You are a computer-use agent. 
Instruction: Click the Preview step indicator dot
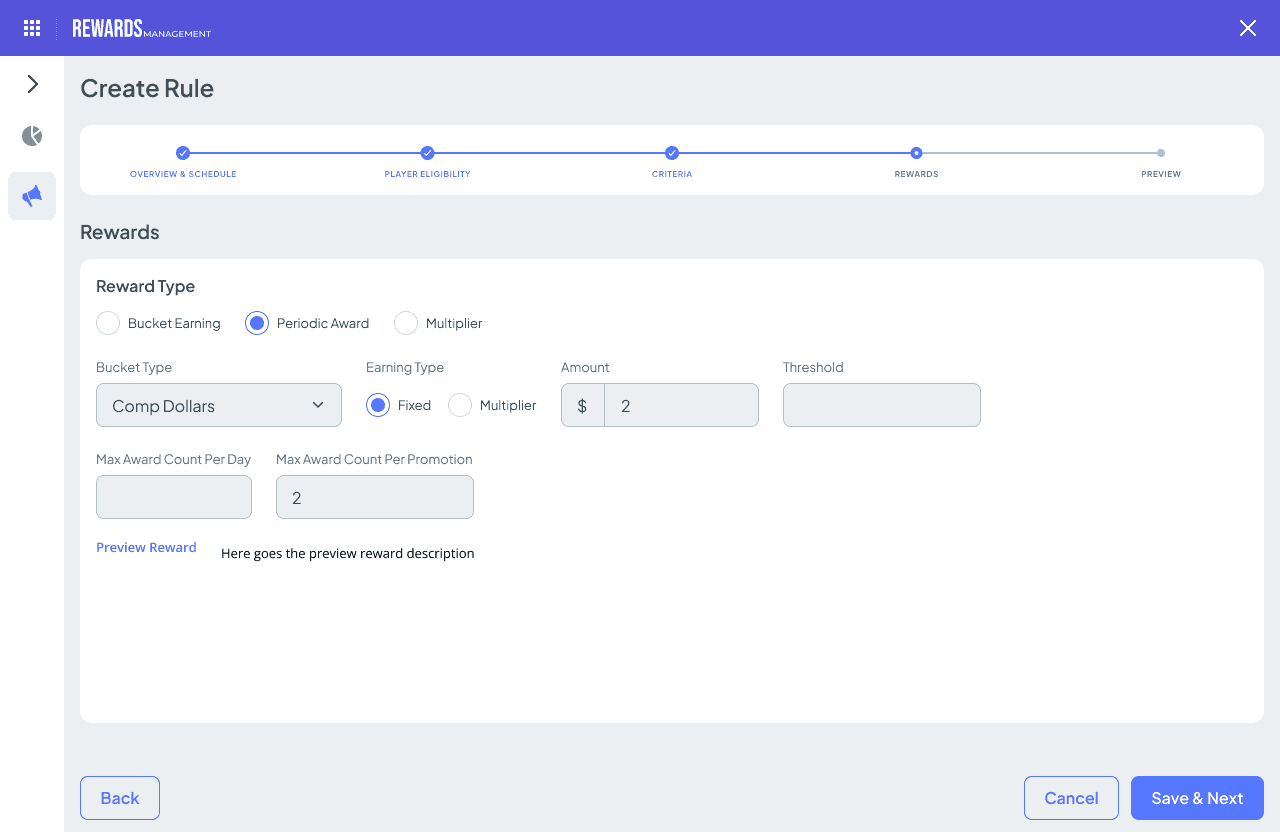click(x=1160, y=155)
